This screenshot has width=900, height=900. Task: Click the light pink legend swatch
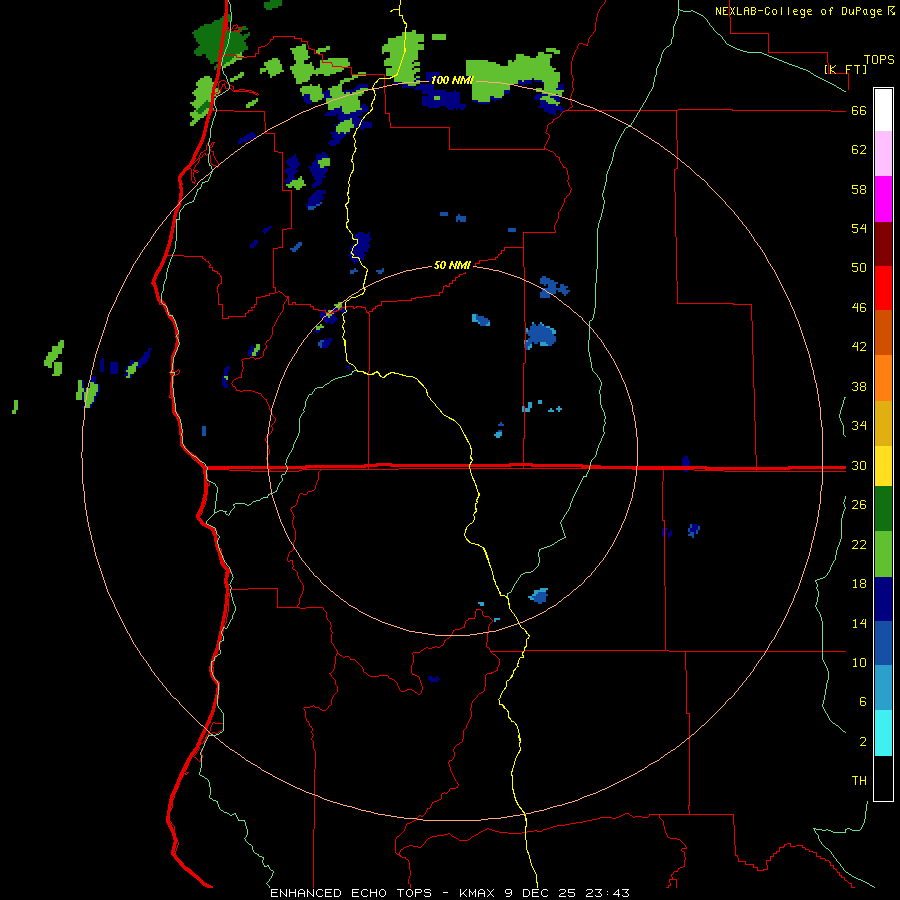(883, 154)
